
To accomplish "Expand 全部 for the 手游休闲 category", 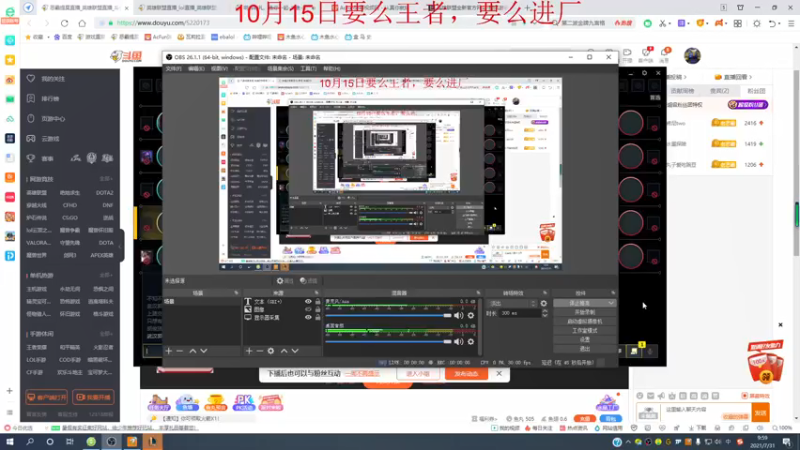I will pyautogui.click(x=106, y=334).
